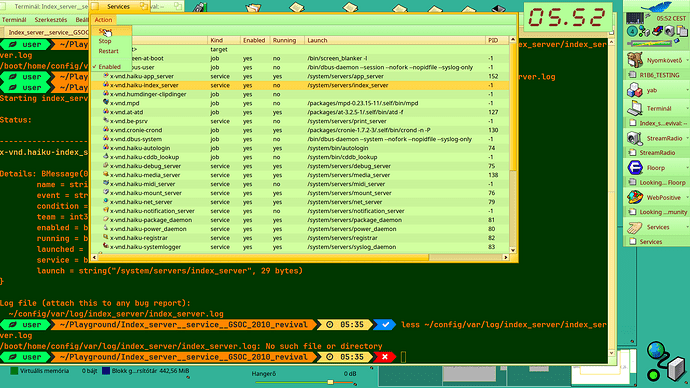Viewport: 690px width, 388px height.
Task: Select the x-vnd.mpd job row
Action: coord(300,103)
